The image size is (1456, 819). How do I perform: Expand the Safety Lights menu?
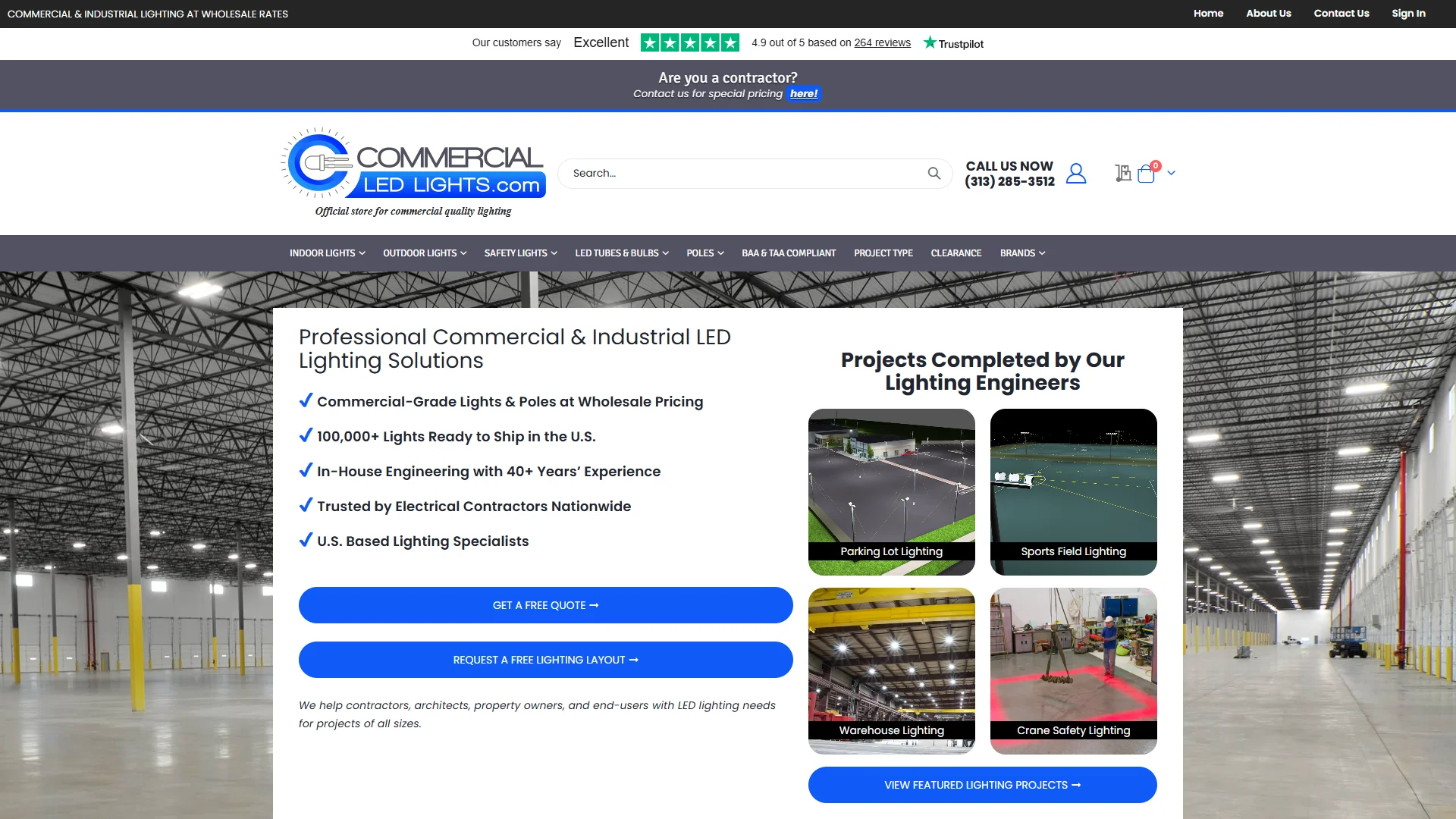[x=520, y=253]
